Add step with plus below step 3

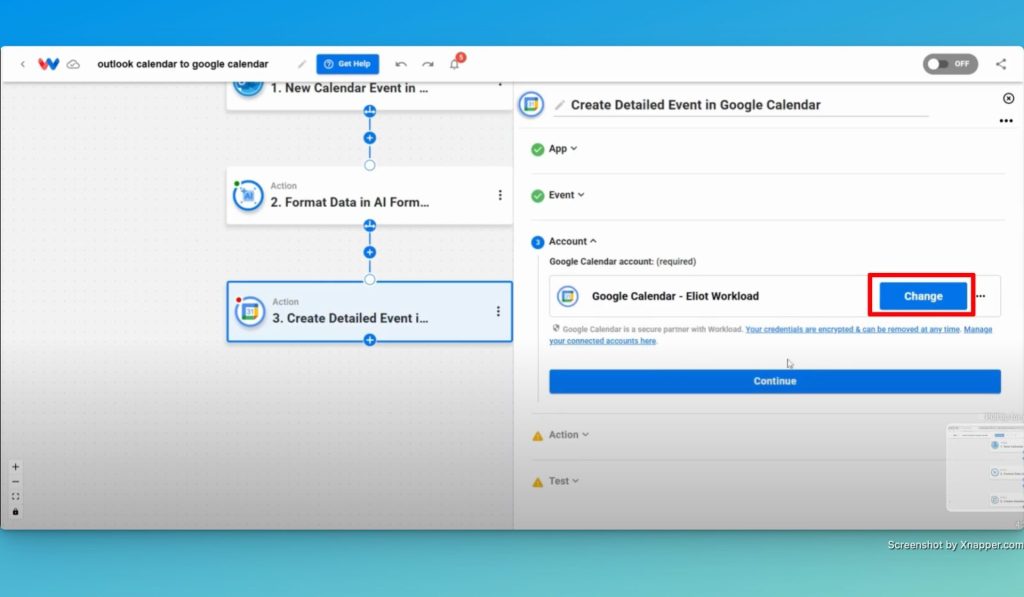[x=370, y=340]
